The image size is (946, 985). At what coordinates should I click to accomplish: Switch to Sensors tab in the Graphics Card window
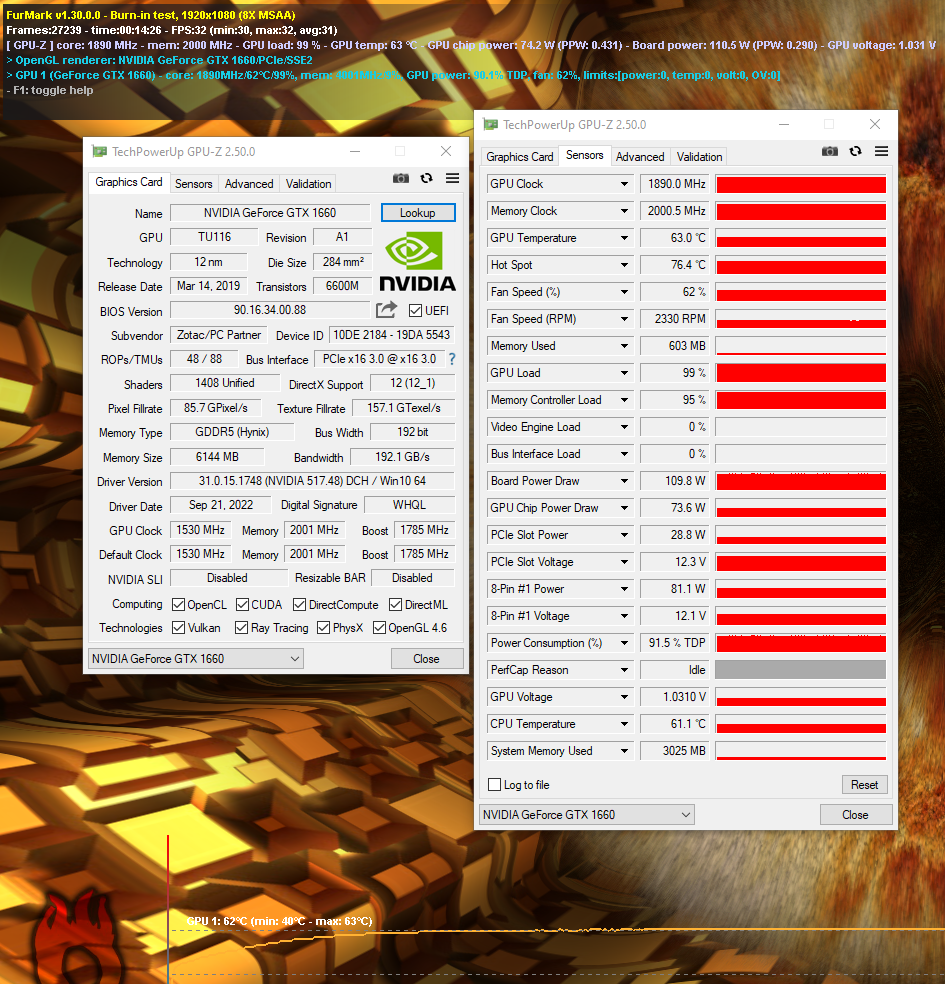(x=193, y=183)
